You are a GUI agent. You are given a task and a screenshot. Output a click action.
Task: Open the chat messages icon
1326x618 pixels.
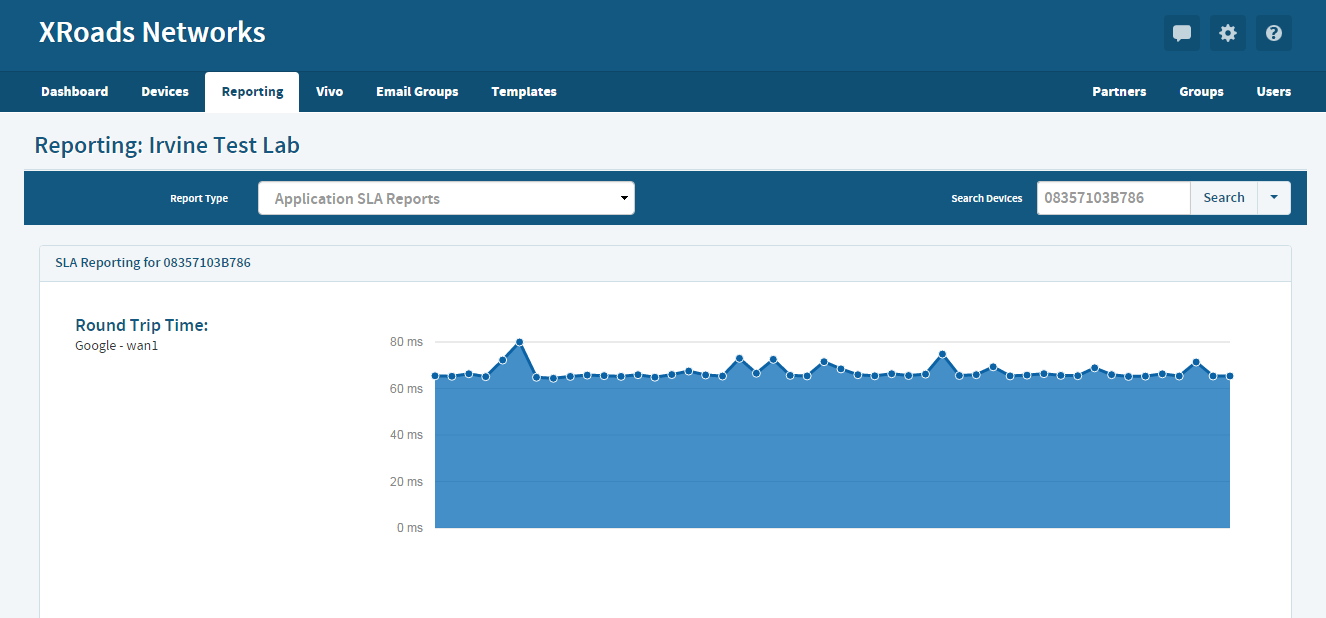1182,33
